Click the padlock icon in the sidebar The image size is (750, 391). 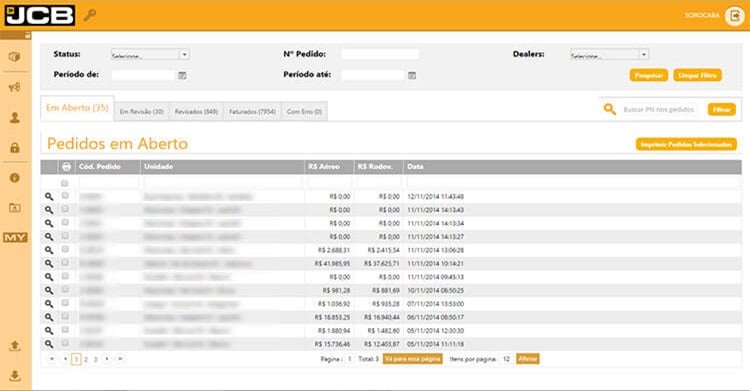(15, 147)
